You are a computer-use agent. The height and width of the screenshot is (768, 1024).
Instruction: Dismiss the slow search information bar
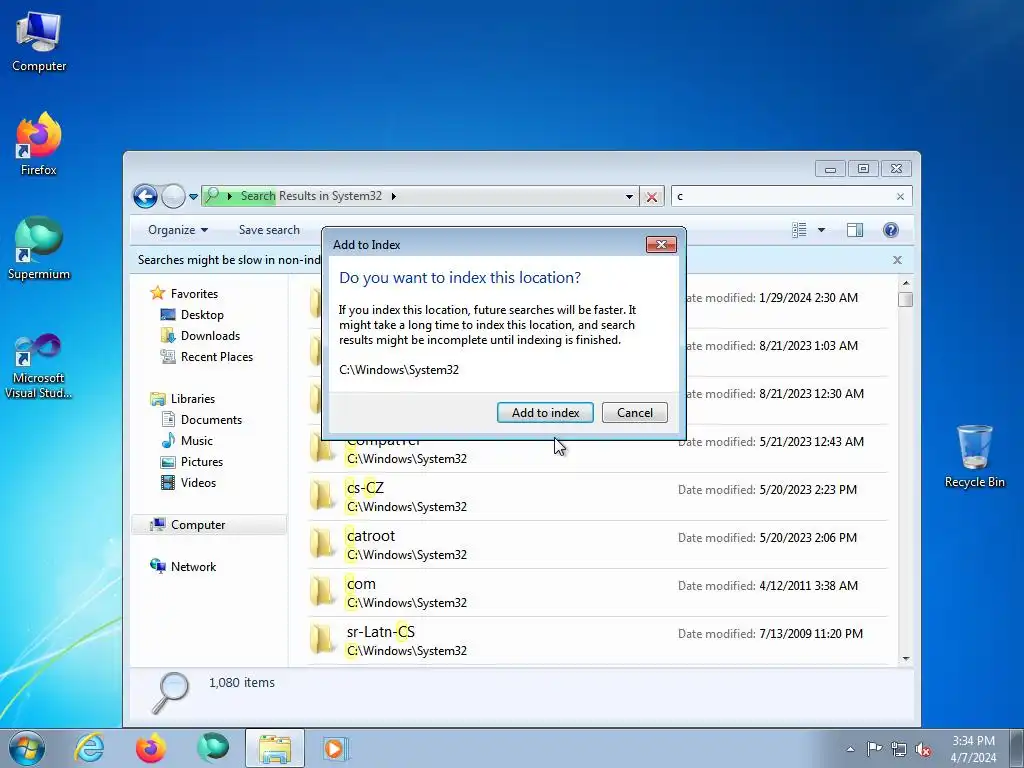click(x=897, y=260)
